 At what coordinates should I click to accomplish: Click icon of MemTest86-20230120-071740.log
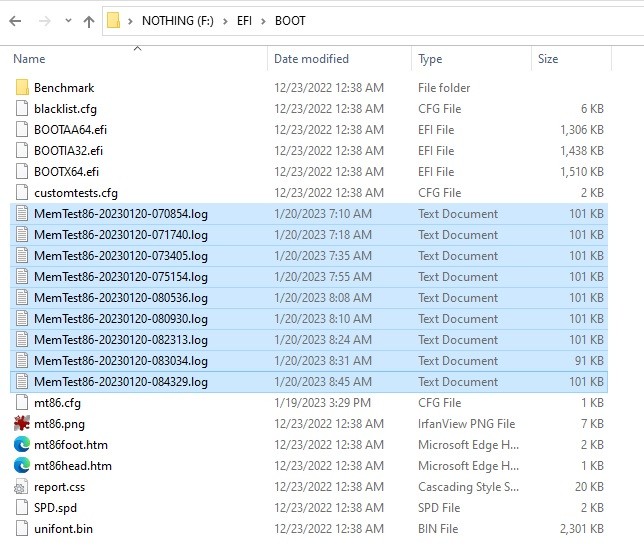coord(22,235)
